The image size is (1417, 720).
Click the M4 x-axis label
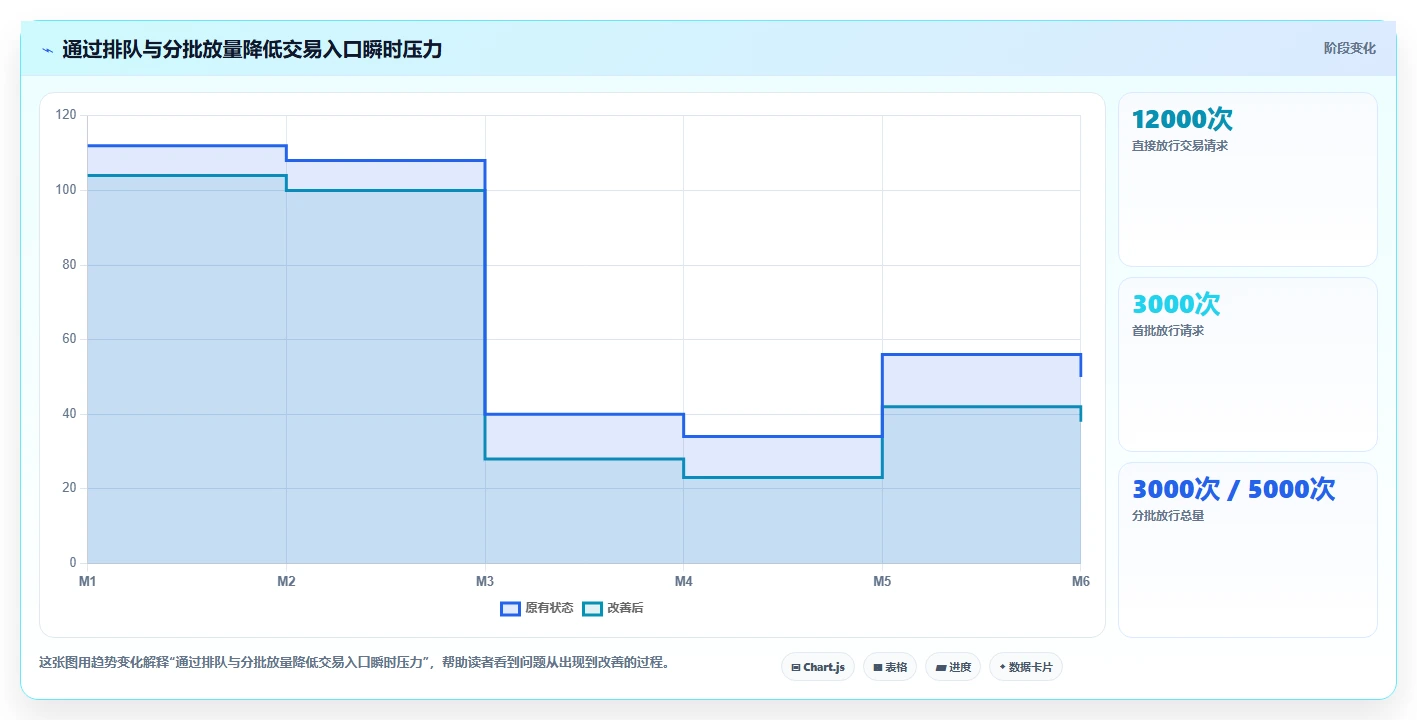(683, 581)
